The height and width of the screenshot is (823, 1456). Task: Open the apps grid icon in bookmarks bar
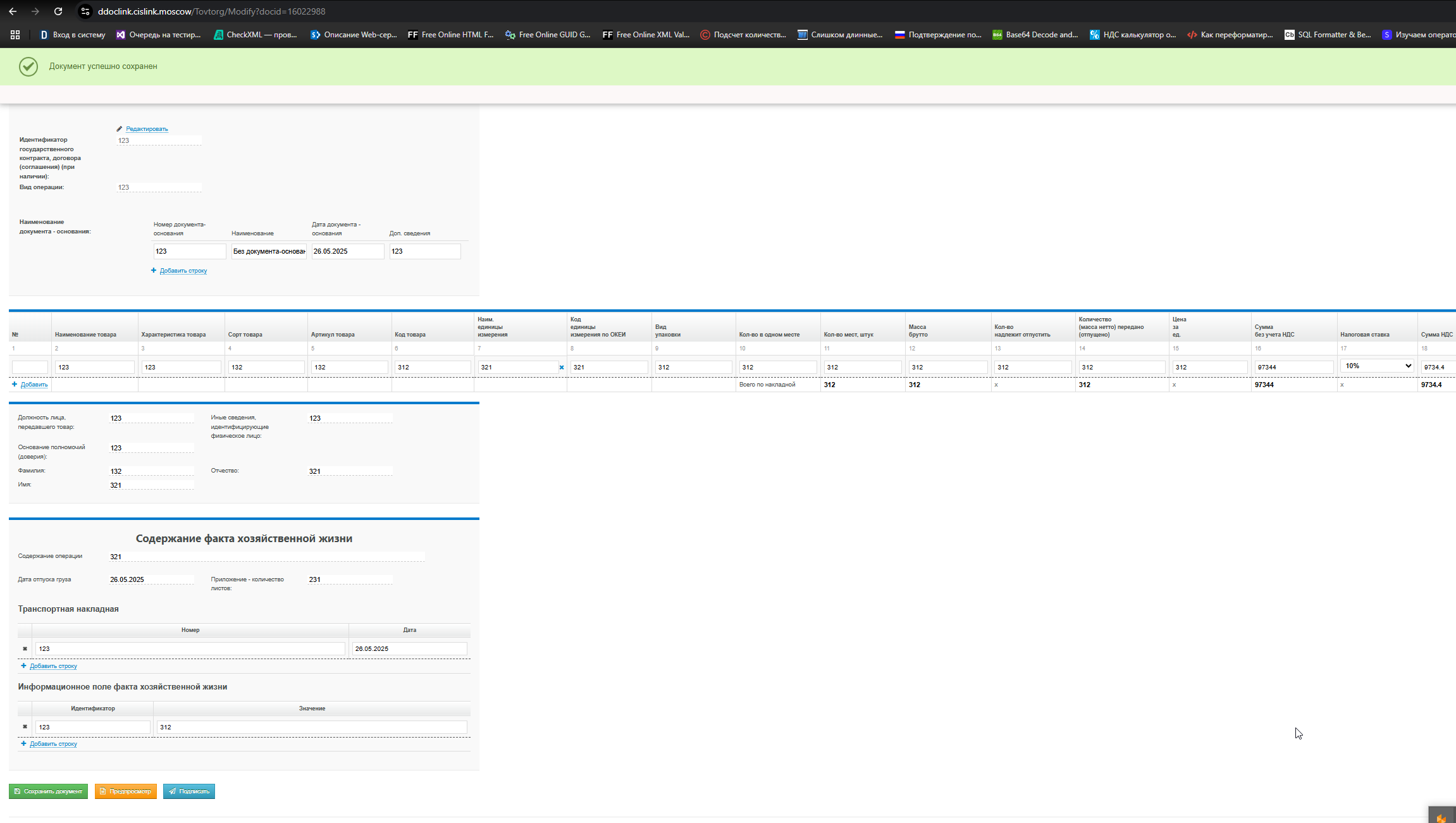(15, 35)
